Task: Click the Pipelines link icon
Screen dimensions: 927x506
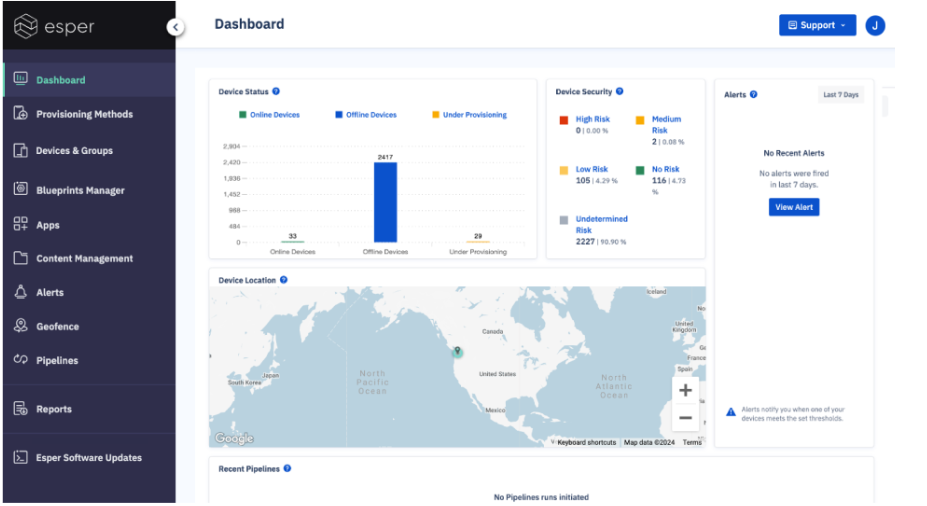Action: (21, 359)
